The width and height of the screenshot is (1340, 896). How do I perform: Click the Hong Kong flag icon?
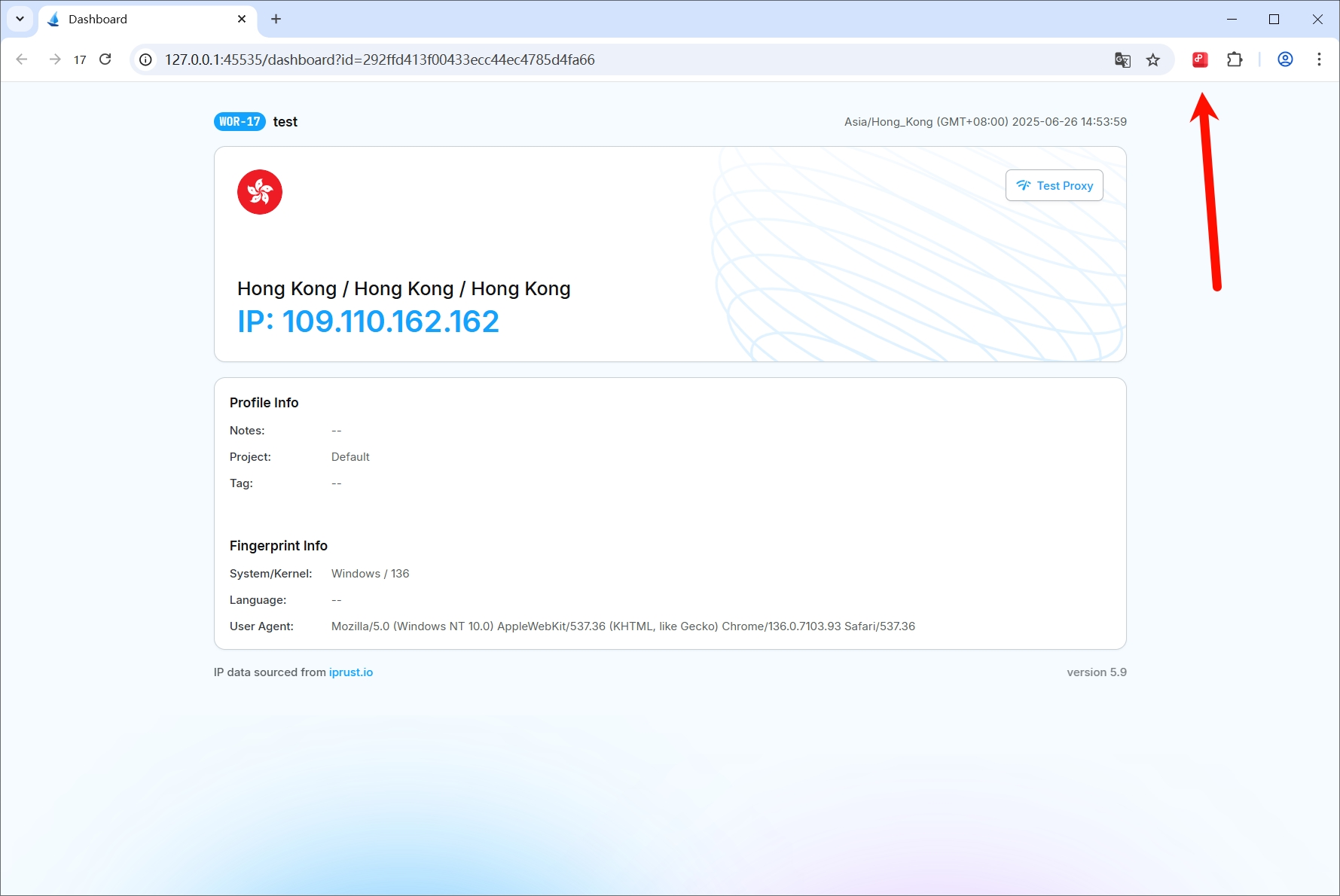click(260, 192)
